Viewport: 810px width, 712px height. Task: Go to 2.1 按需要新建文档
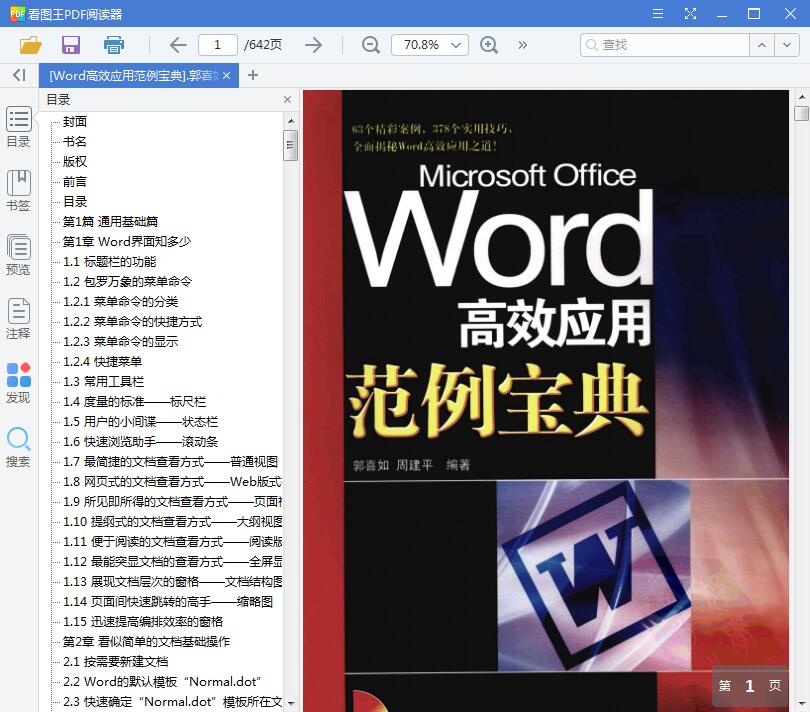(115, 662)
